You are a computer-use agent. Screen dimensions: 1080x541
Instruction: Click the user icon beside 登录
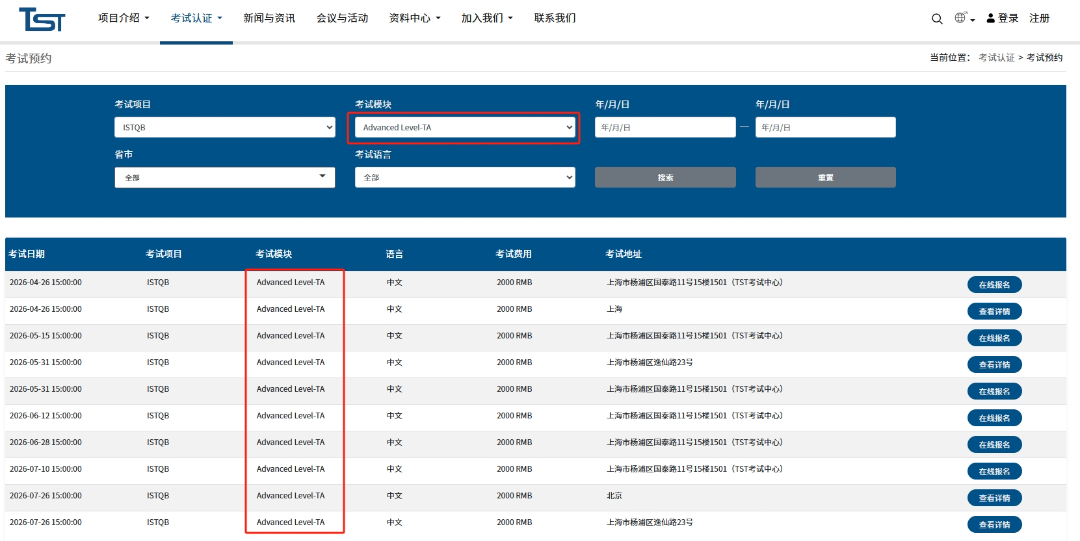pos(990,19)
